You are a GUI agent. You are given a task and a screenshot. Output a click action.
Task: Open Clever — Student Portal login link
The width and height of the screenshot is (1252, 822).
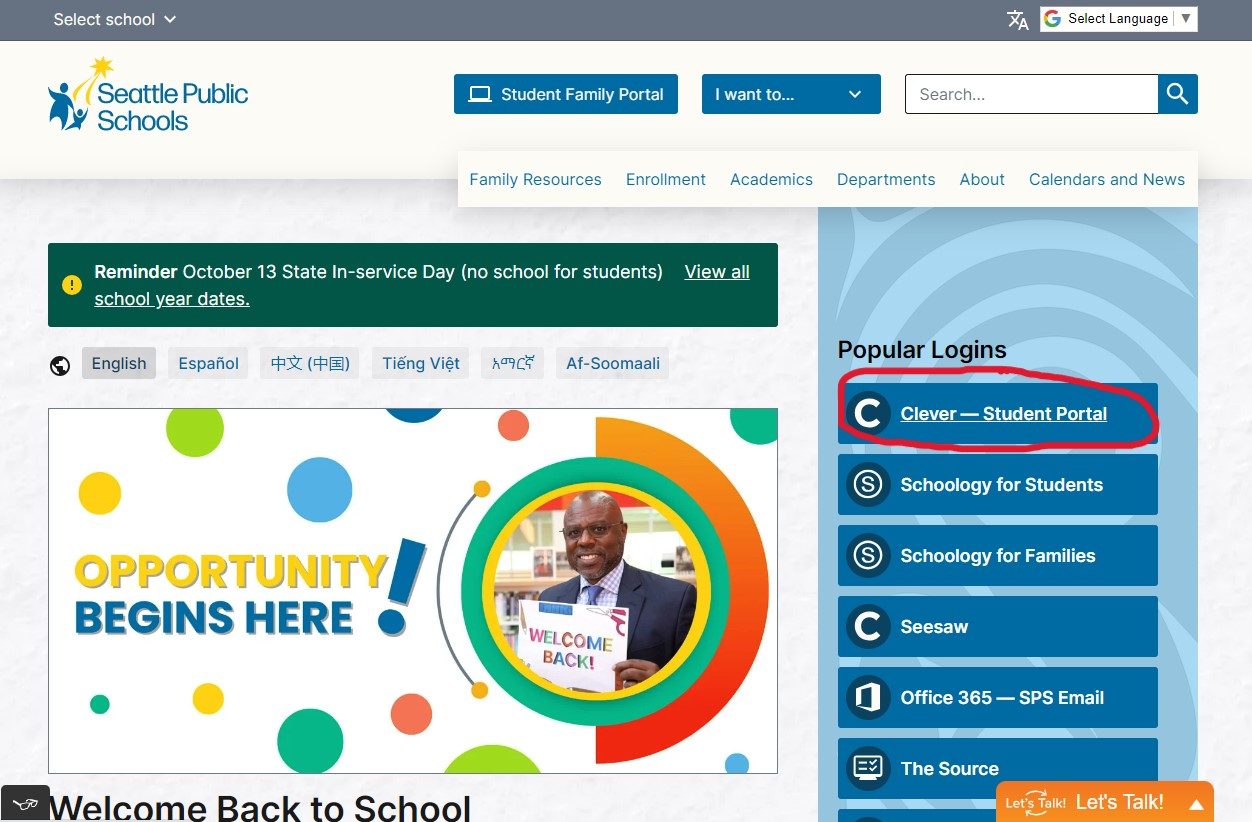(x=998, y=413)
